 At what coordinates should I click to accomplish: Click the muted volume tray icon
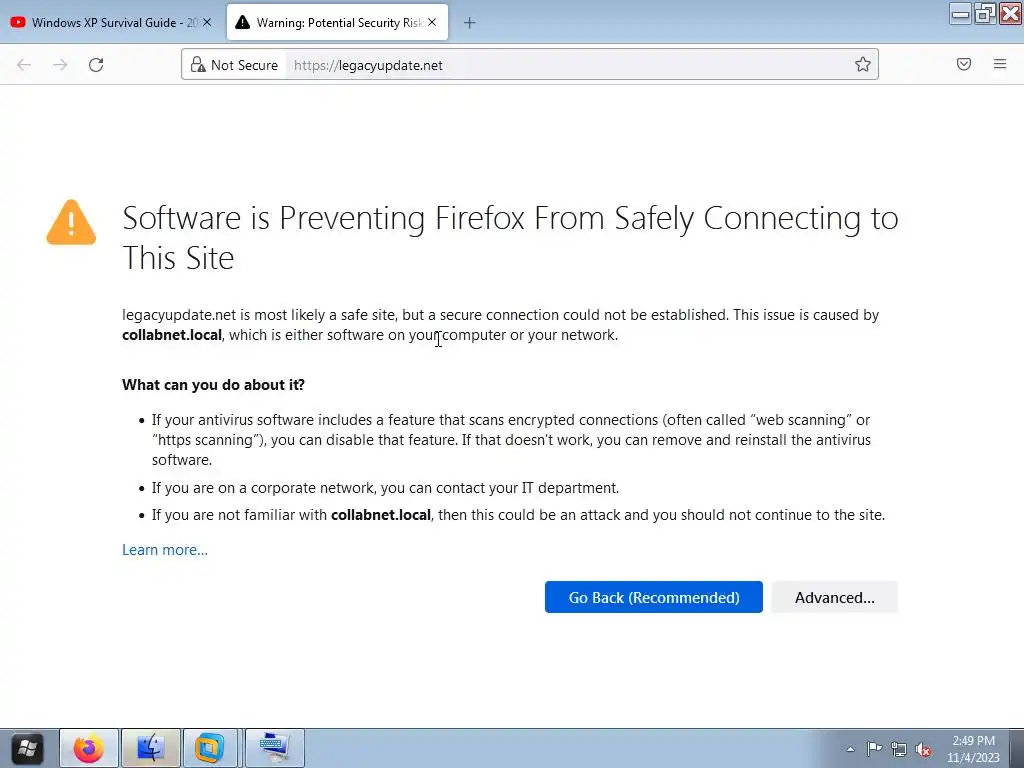coord(923,750)
